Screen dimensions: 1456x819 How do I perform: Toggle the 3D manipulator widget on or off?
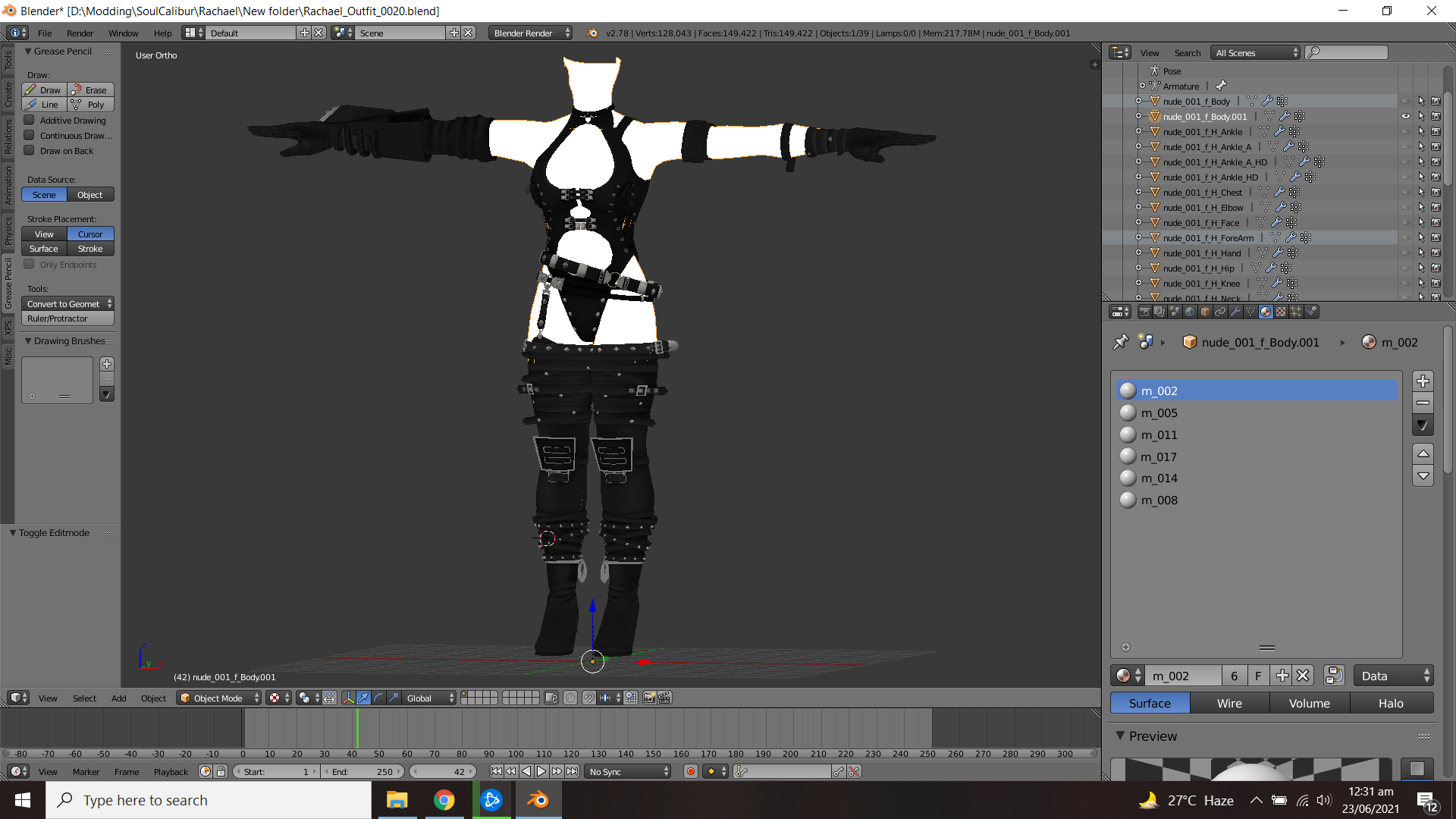tap(348, 698)
